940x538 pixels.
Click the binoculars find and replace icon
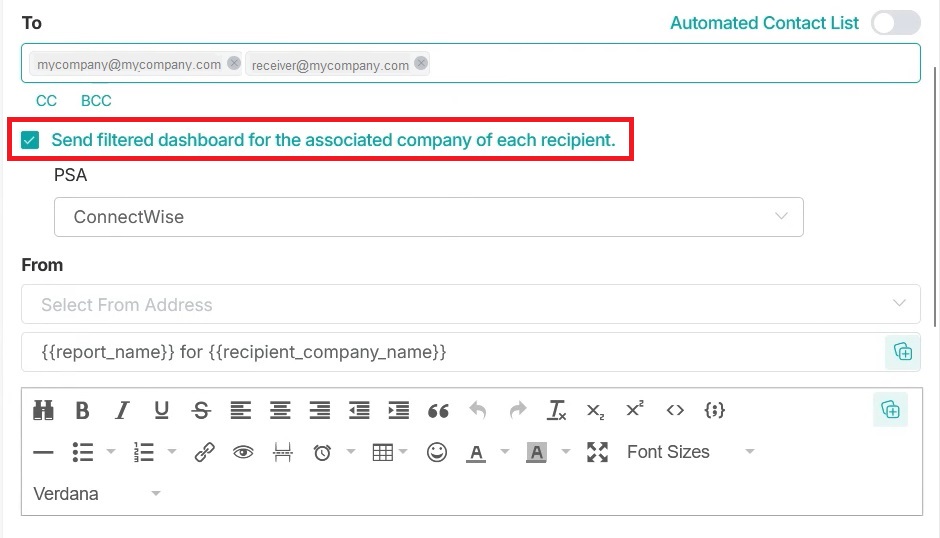(43, 410)
